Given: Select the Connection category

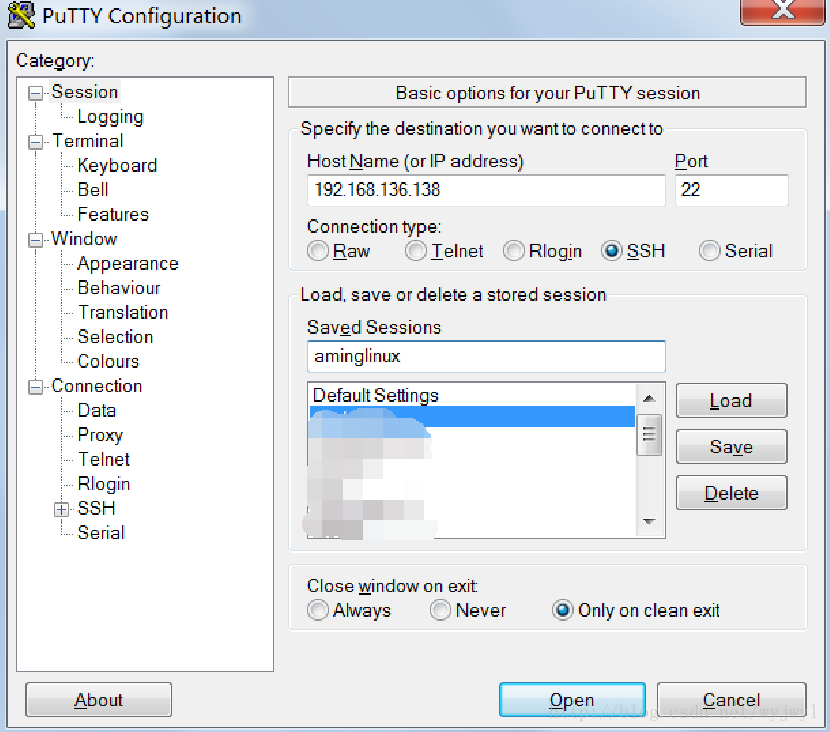Looking at the screenshot, I should pos(96,386).
